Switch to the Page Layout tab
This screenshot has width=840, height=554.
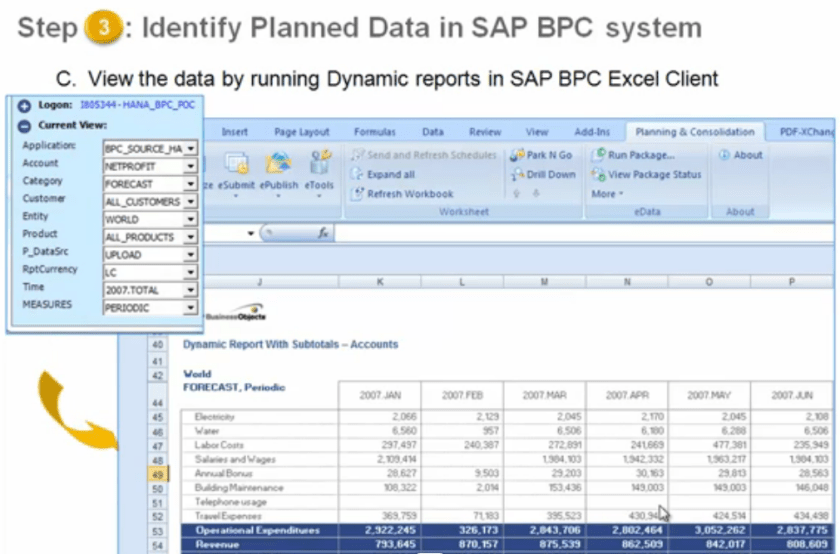pyautogui.click(x=301, y=132)
